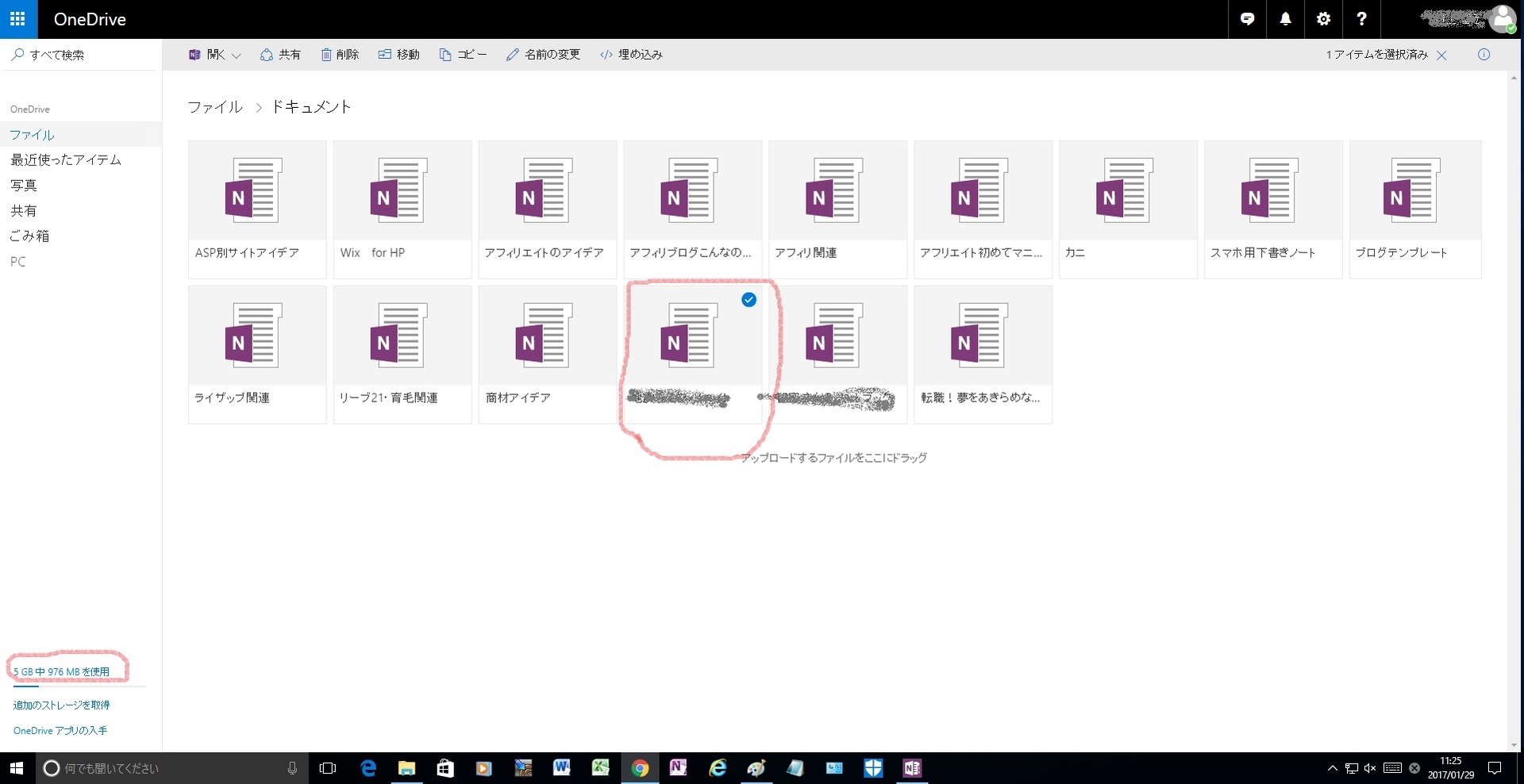Open the ブログテンプレート notebook
Screen dimensions: 1524x784
tap(1415, 209)
